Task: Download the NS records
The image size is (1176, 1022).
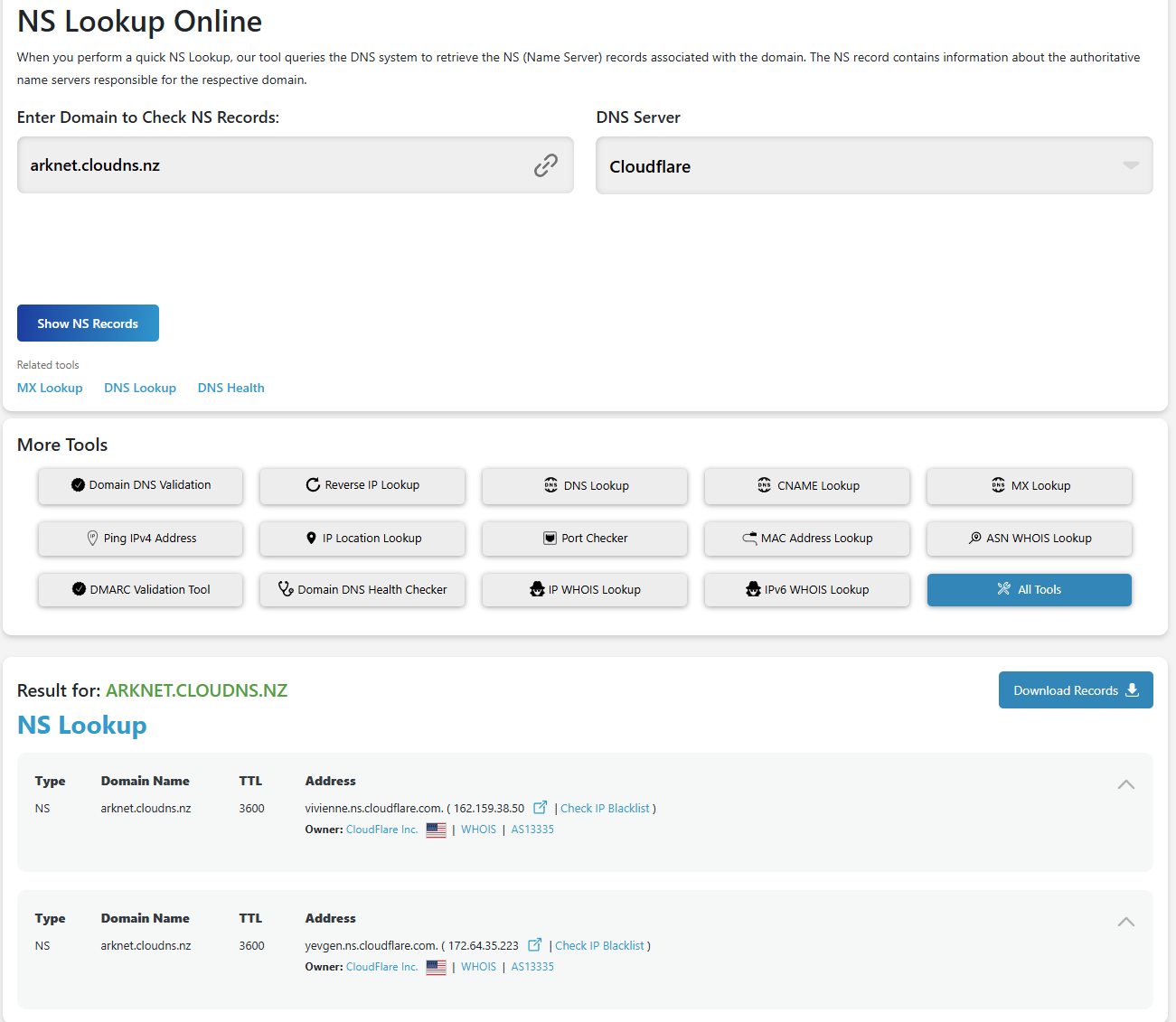Action: coord(1075,690)
